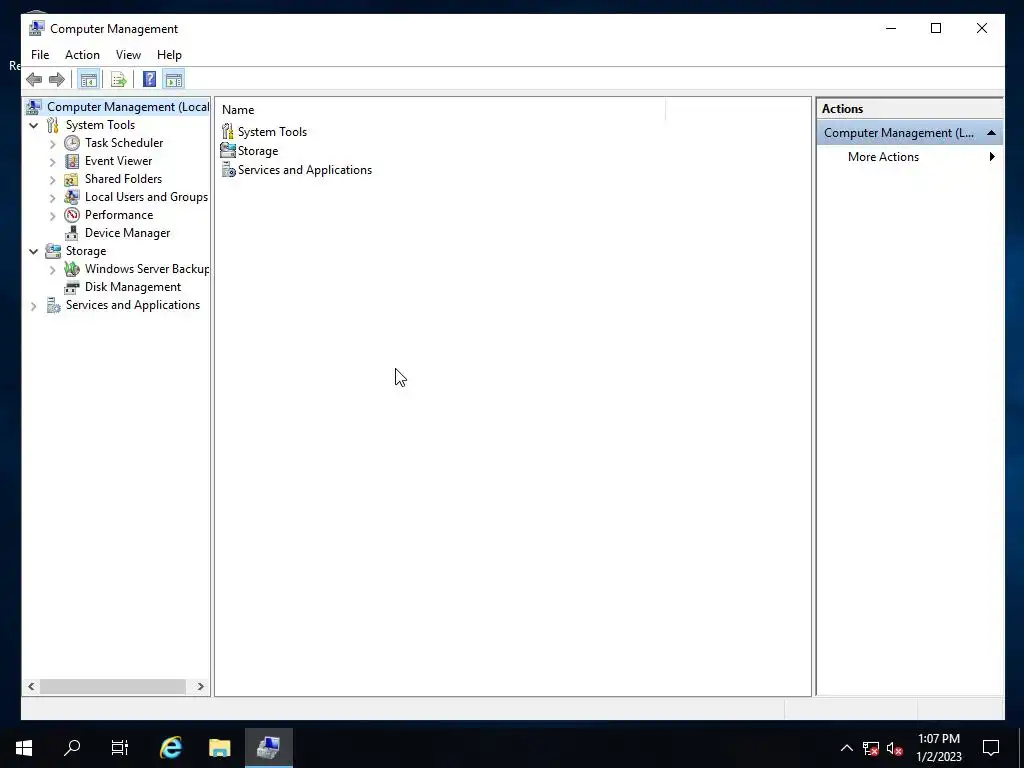This screenshot has width=1024, height=768.
Task: Select Event Viewer label in tree
Action: click(118, 161)
